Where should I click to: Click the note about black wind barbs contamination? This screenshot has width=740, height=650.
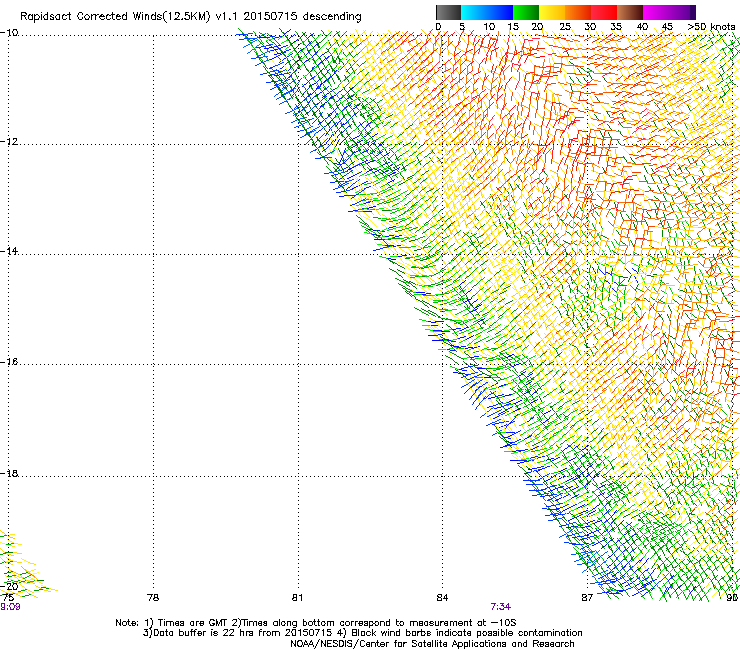460,633
